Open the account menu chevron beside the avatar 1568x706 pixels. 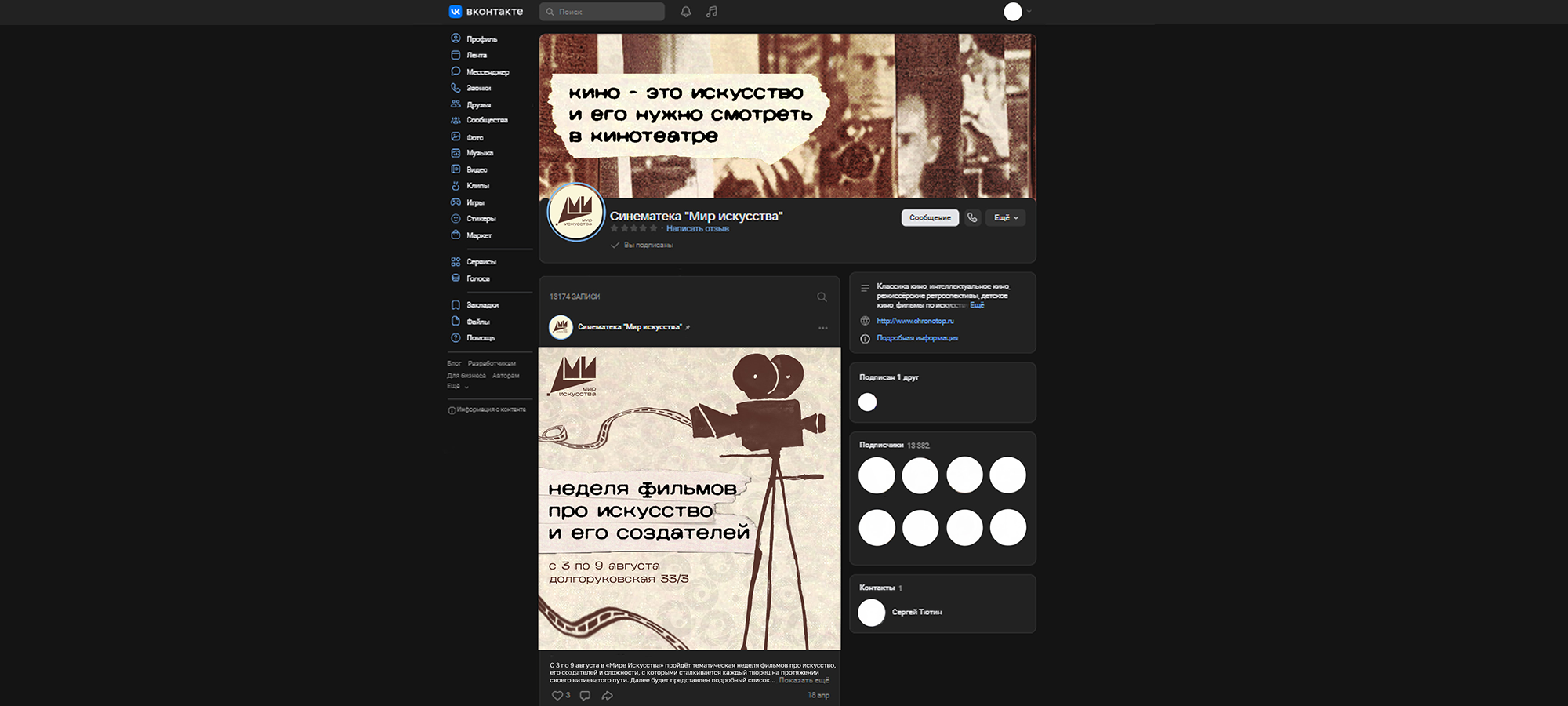[x=1029, y=12]
